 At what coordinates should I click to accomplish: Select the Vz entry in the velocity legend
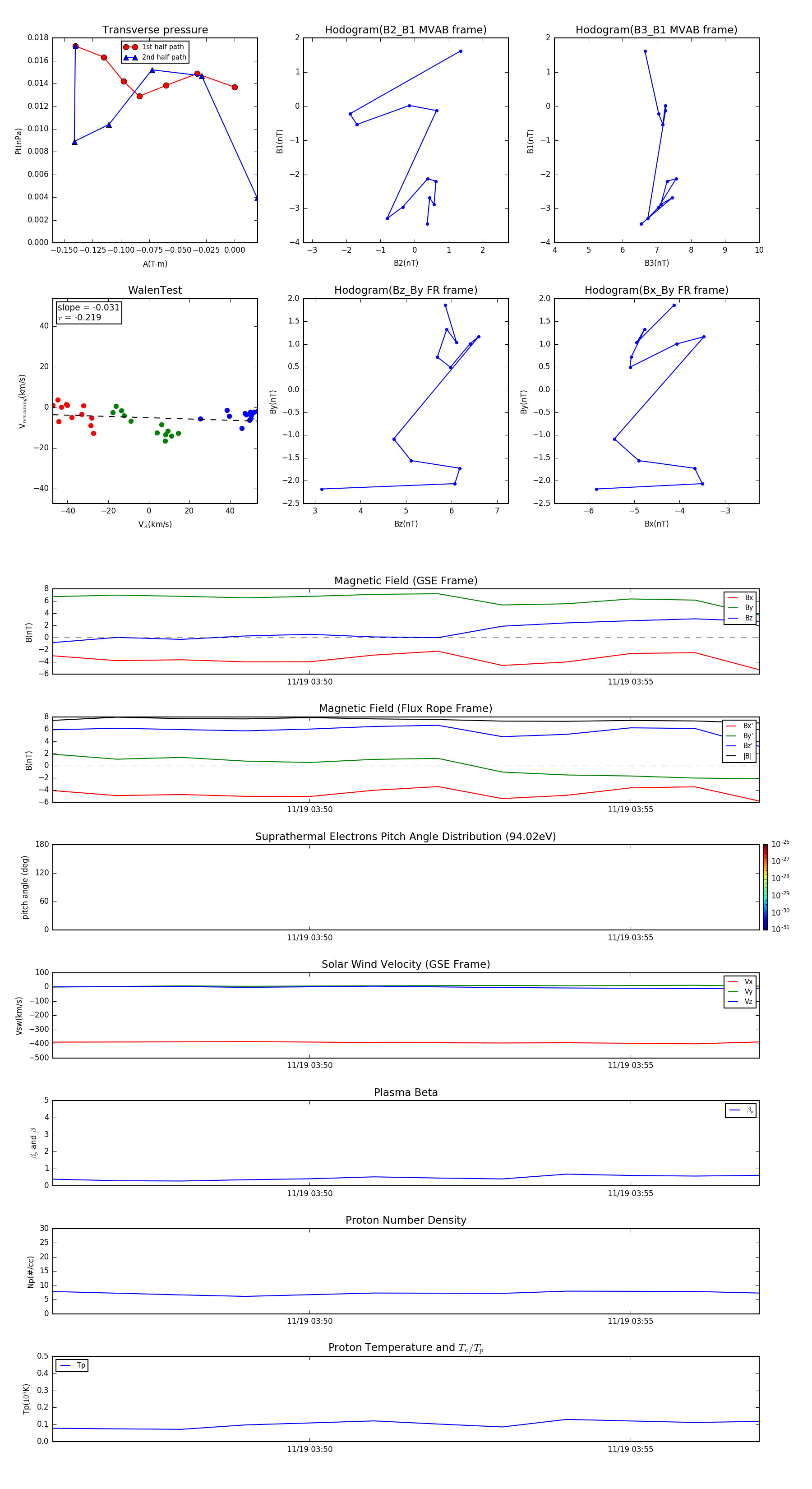click(x=740, y=1002)
